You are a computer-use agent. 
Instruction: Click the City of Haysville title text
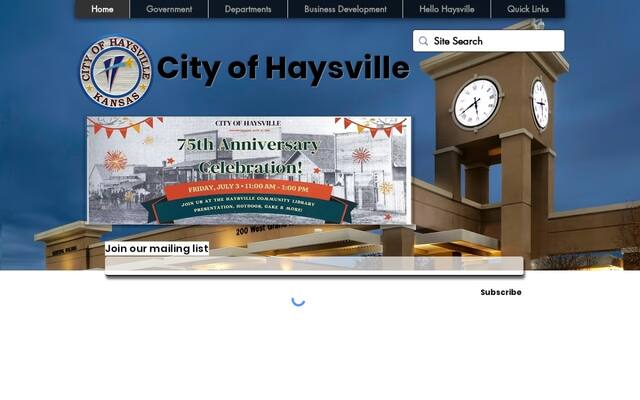pyautogui.click(x=283, y=67)
